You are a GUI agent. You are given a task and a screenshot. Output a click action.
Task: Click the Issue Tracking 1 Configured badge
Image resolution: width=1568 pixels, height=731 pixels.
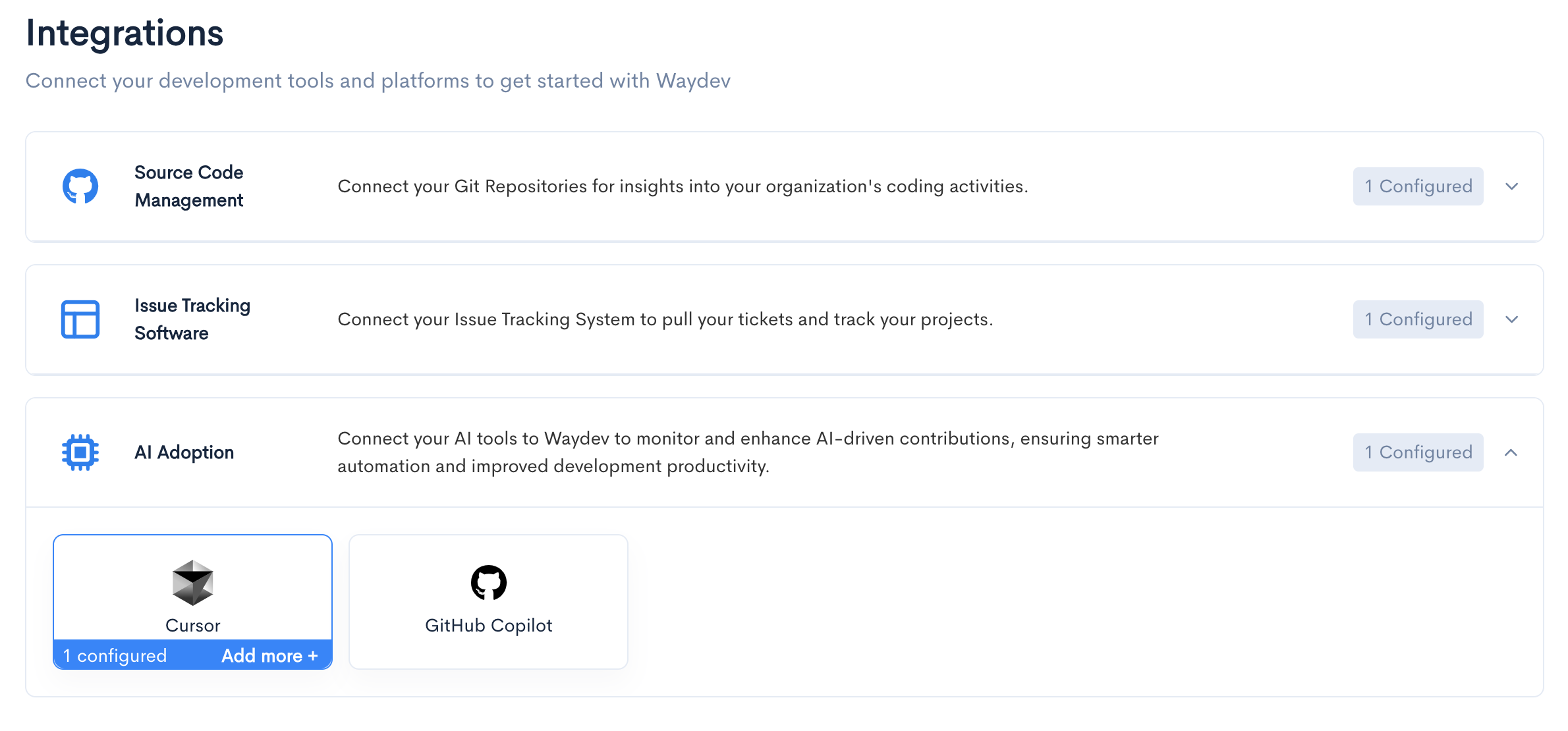[1418, 319]
